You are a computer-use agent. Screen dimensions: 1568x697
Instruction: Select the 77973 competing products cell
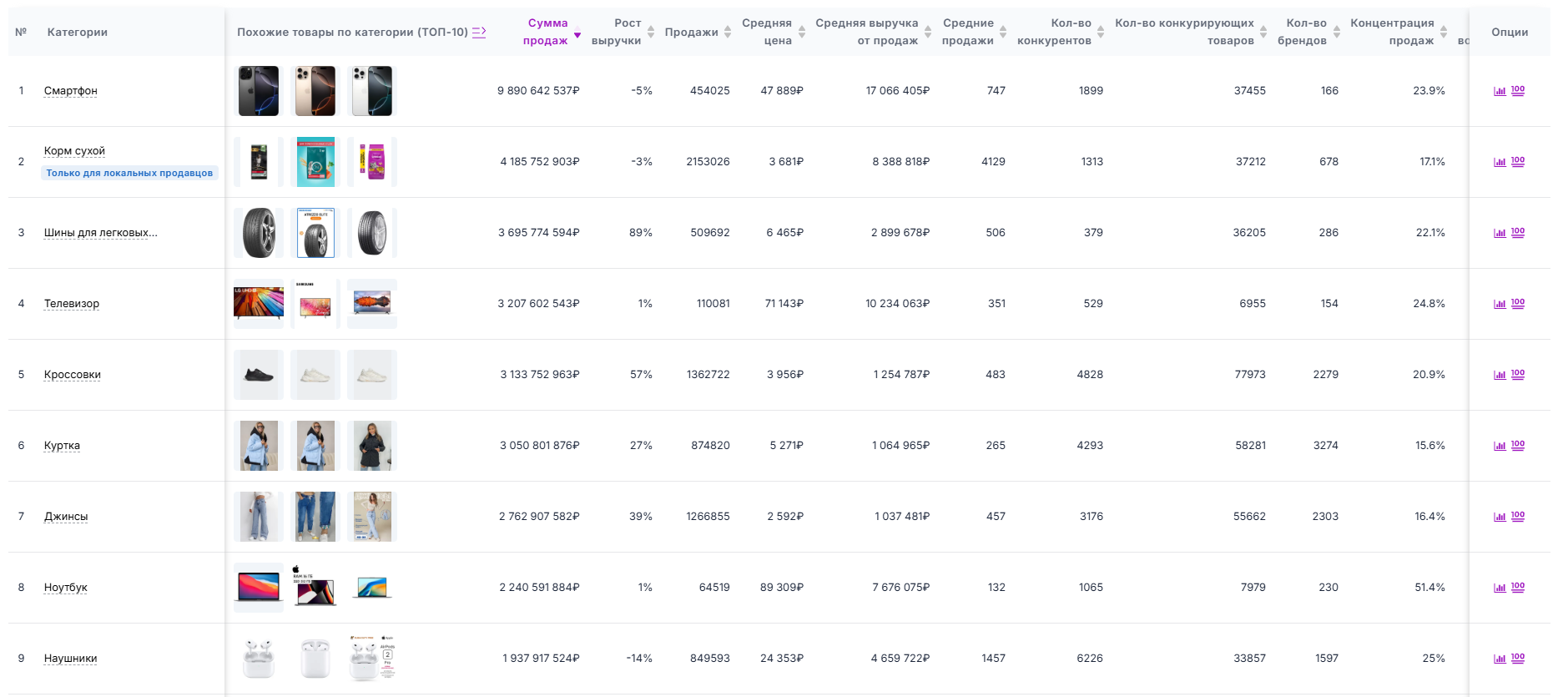click(x=1250, y=375)
